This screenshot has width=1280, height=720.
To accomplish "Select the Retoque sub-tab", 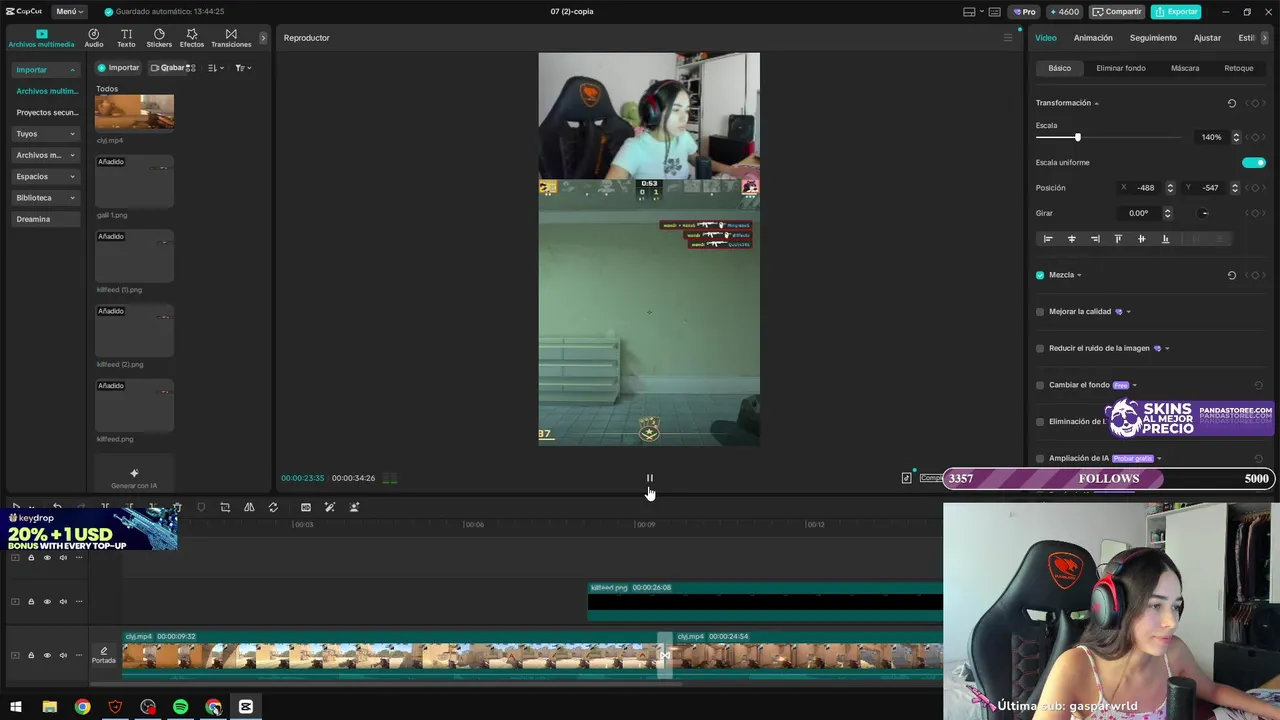I will (1239, 68).
